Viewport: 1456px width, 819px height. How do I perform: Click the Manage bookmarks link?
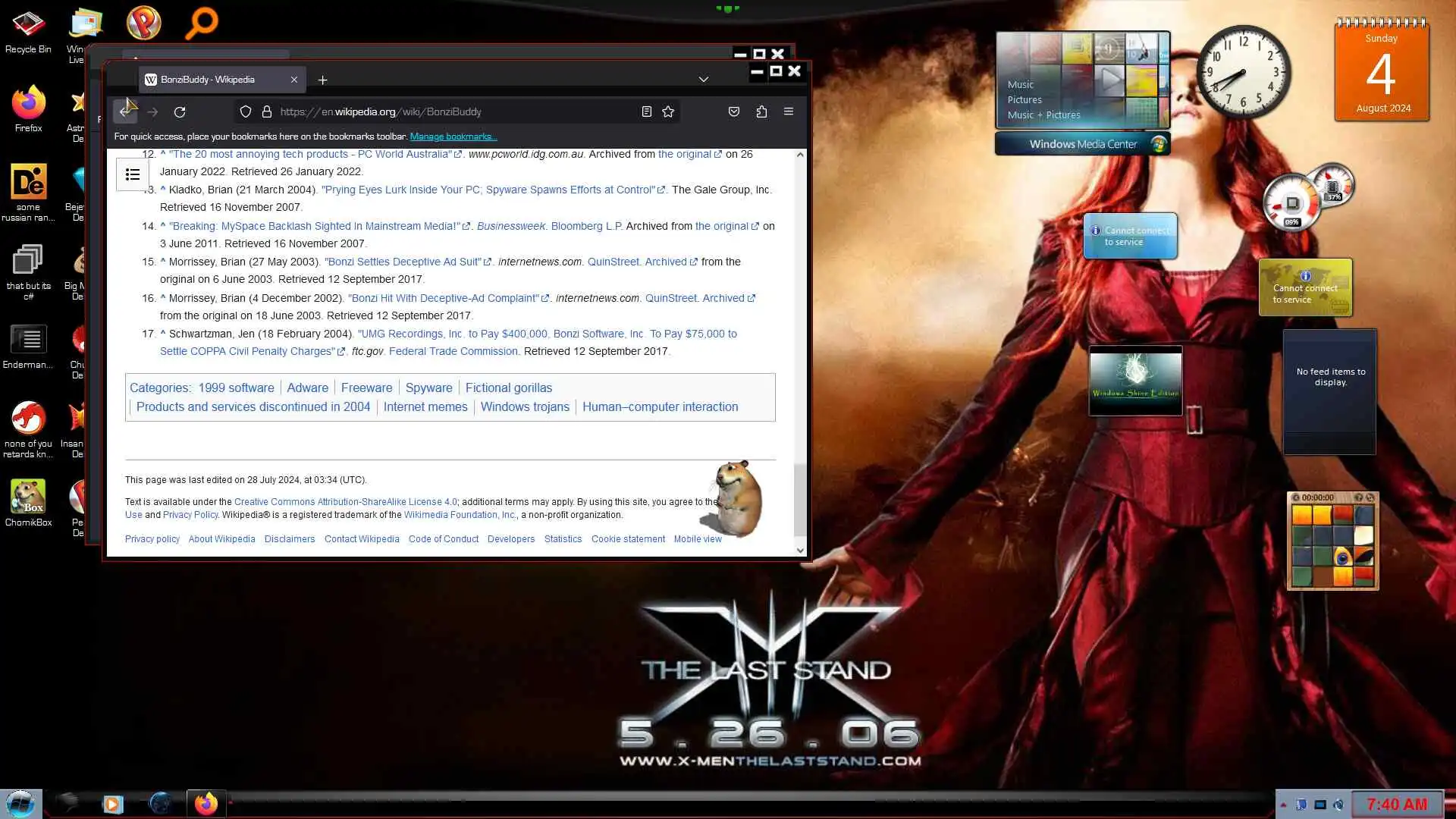pyautogui.click(x=453, y=136)
